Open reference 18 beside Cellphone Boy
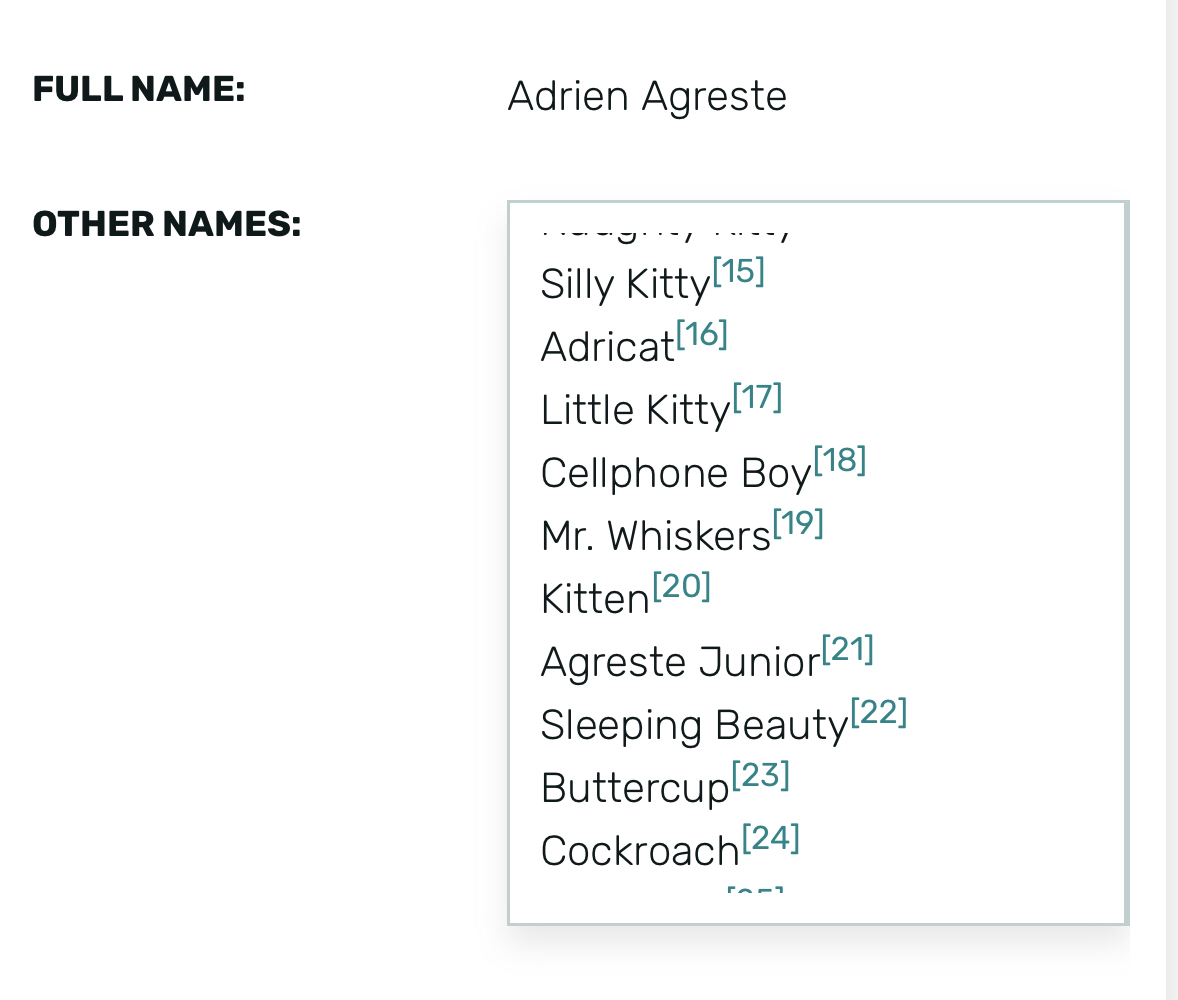Image resolution: width=1178 pixels, height=1000 pixels. coord(839,461)
